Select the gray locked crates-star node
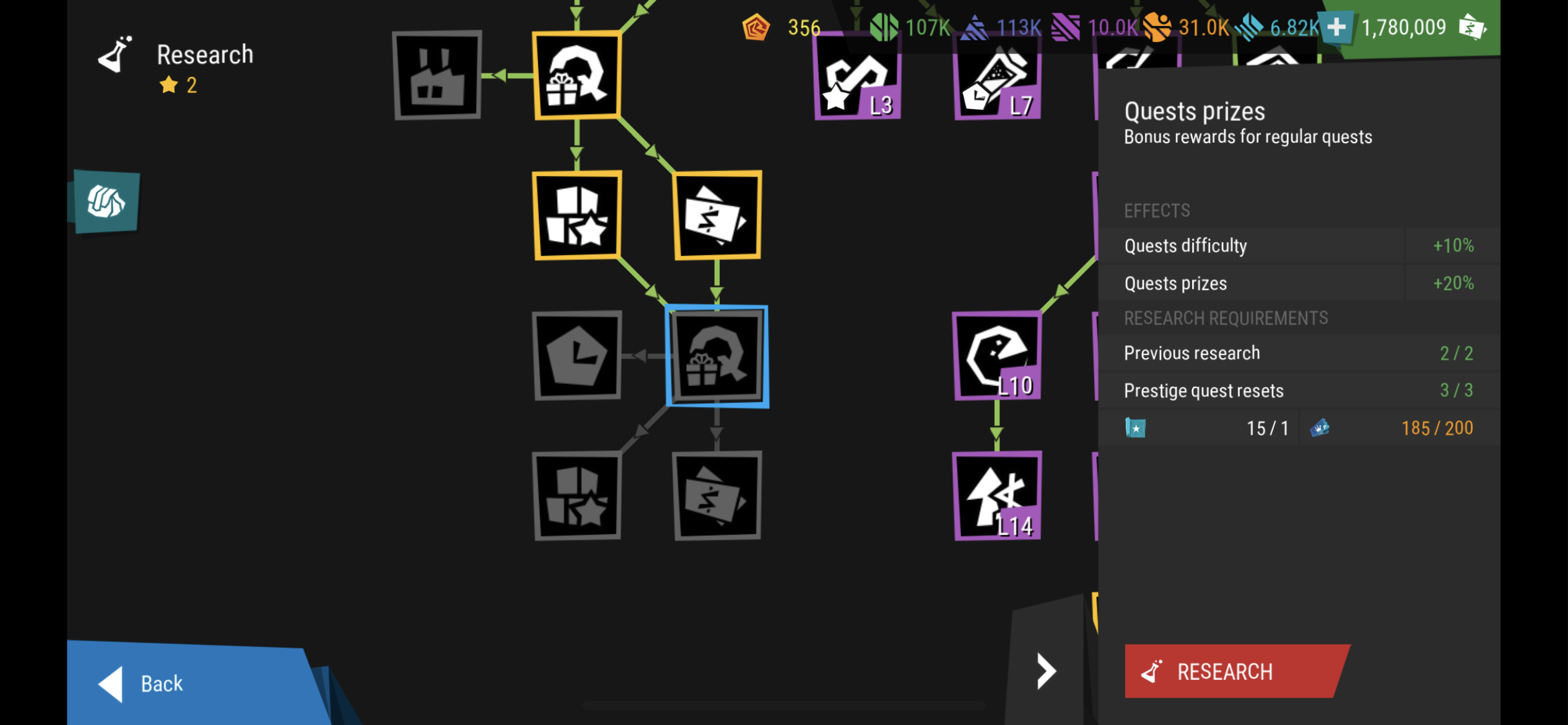 tap(577, 496)
